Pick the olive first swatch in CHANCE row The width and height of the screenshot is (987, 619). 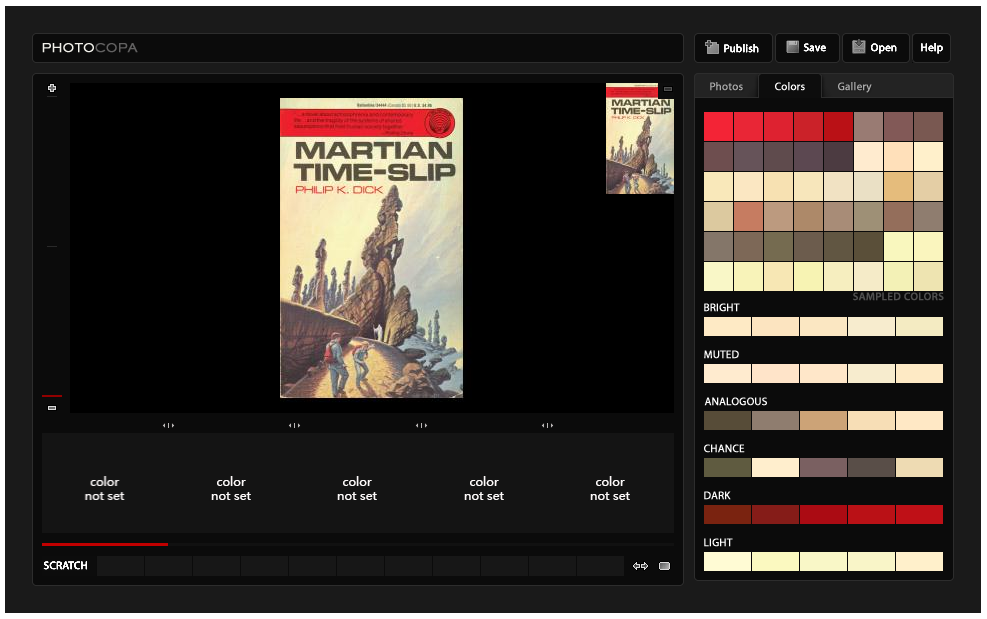click(727, 467)
